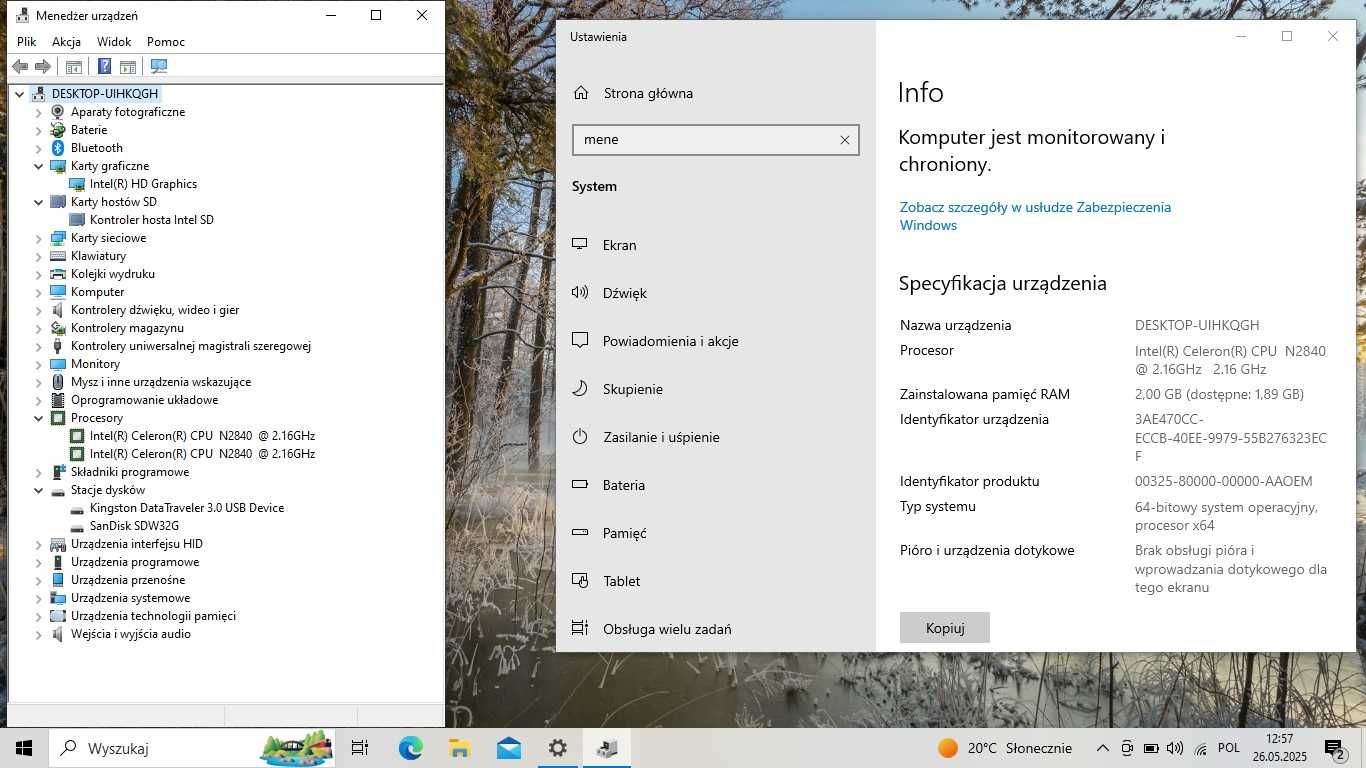Screen dimensions: 1366x768
Task: Expand the Klawiatury category
Action: (39, 256)
